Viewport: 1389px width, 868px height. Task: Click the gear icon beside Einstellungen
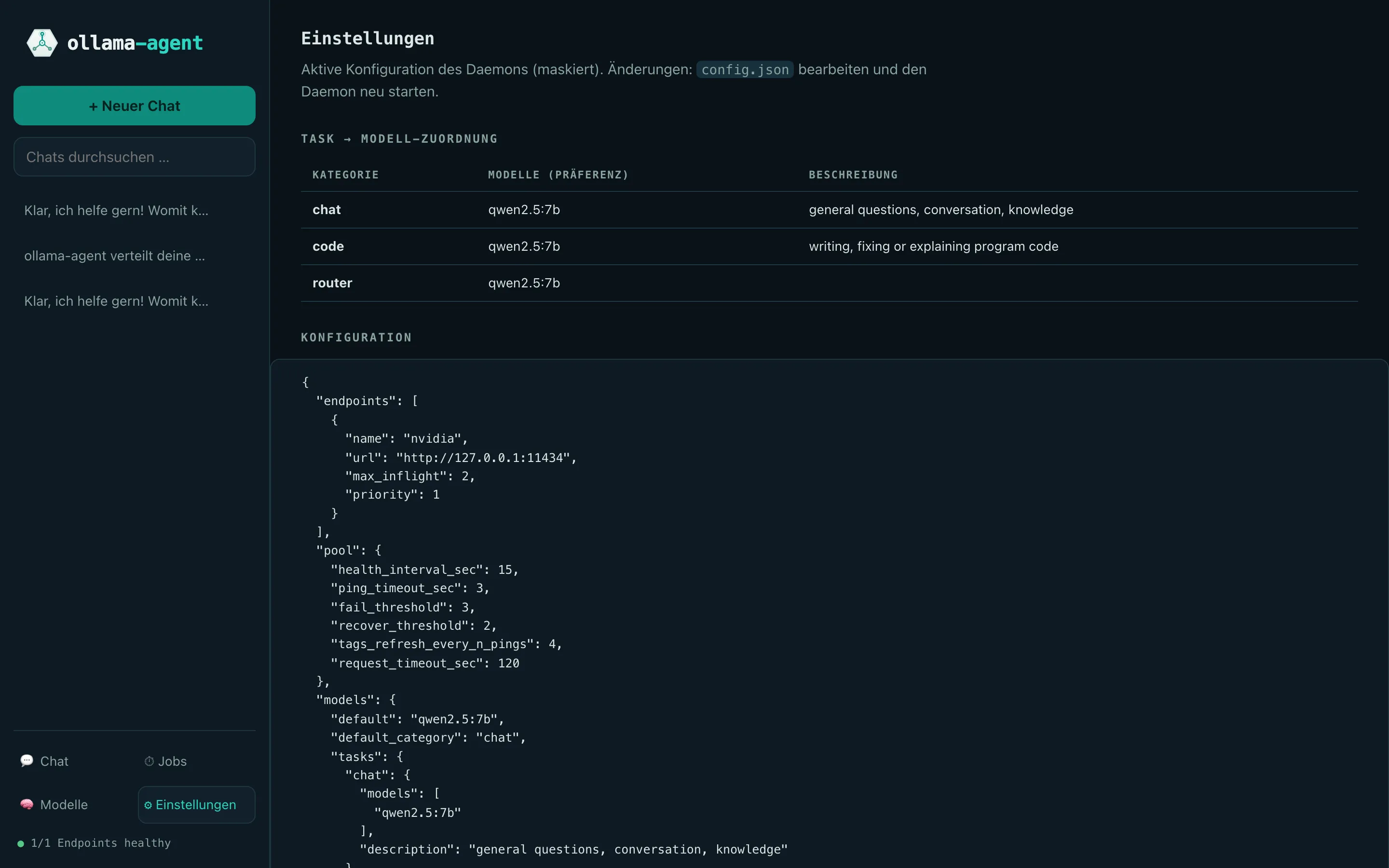148,805
